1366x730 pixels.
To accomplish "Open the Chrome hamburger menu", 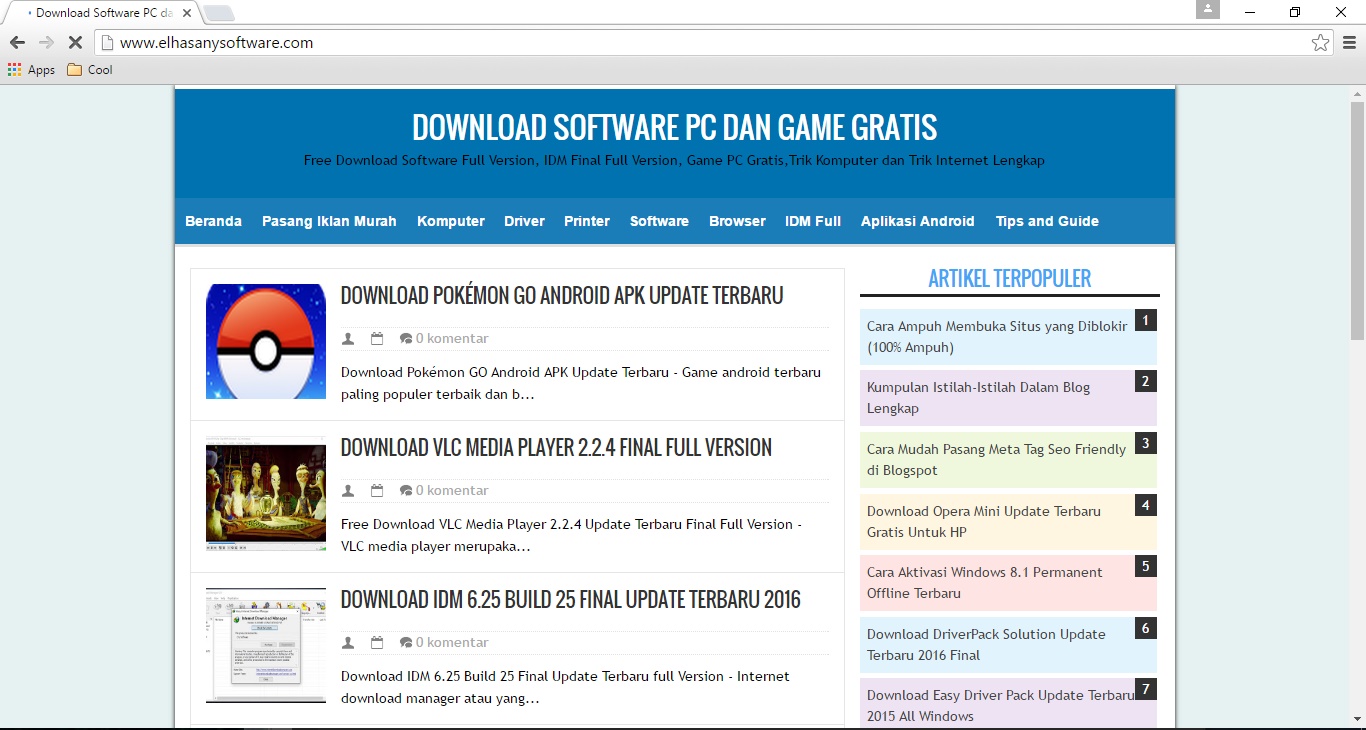I will (1349, 43).
